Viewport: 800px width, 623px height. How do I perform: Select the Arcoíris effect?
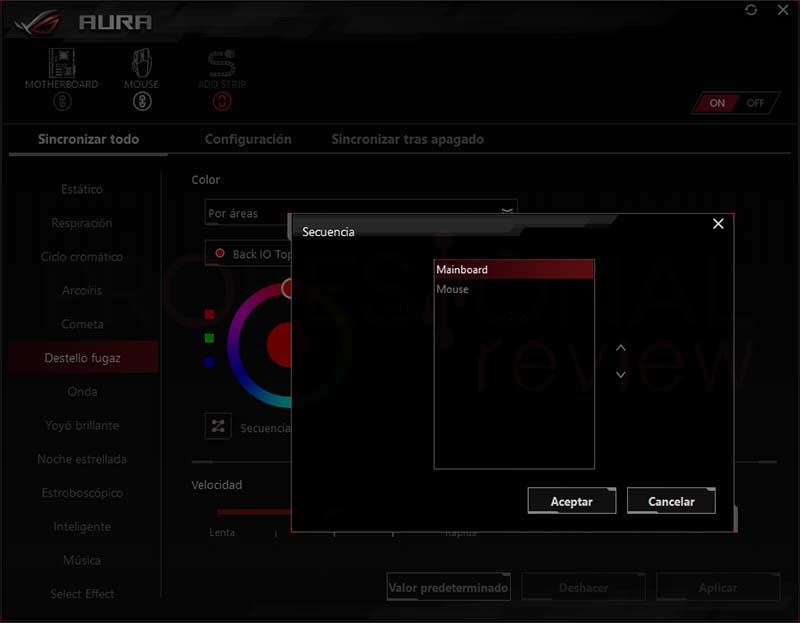pos(82,290)
